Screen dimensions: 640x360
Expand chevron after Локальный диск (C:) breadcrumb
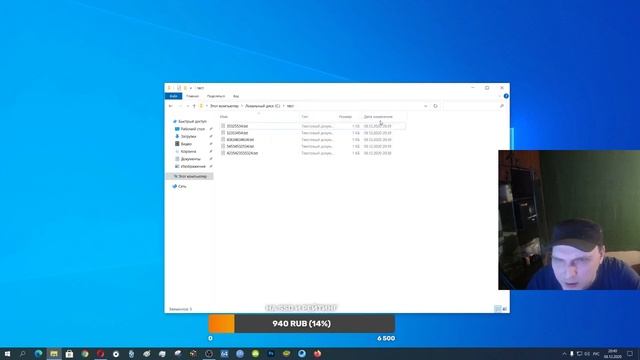(x=284, y=106)
